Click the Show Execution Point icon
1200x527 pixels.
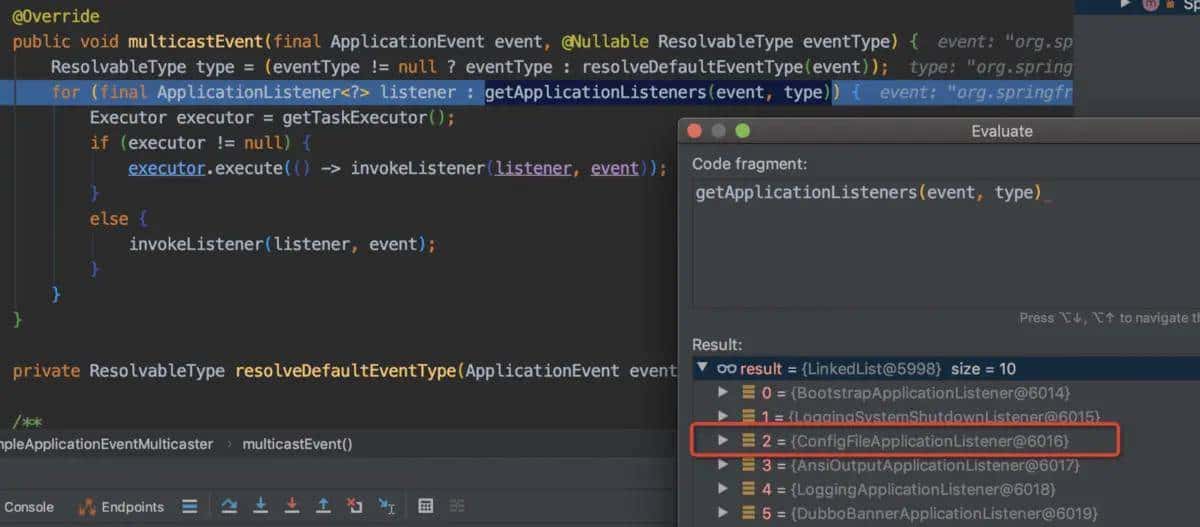click(190, 506)
